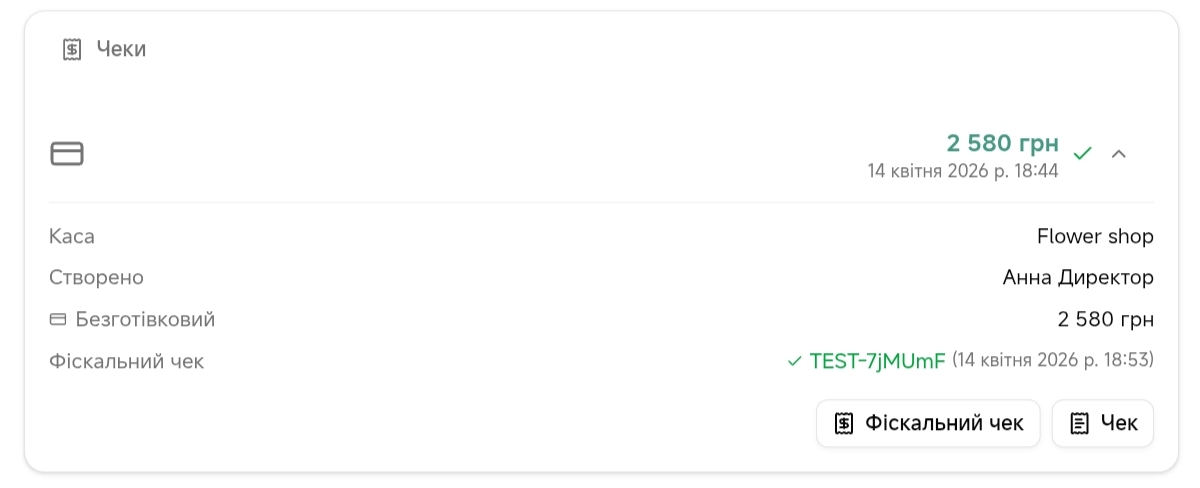Click the green checkmark beside the bold total
The image size is (1200, 488).
point(1082,153)
